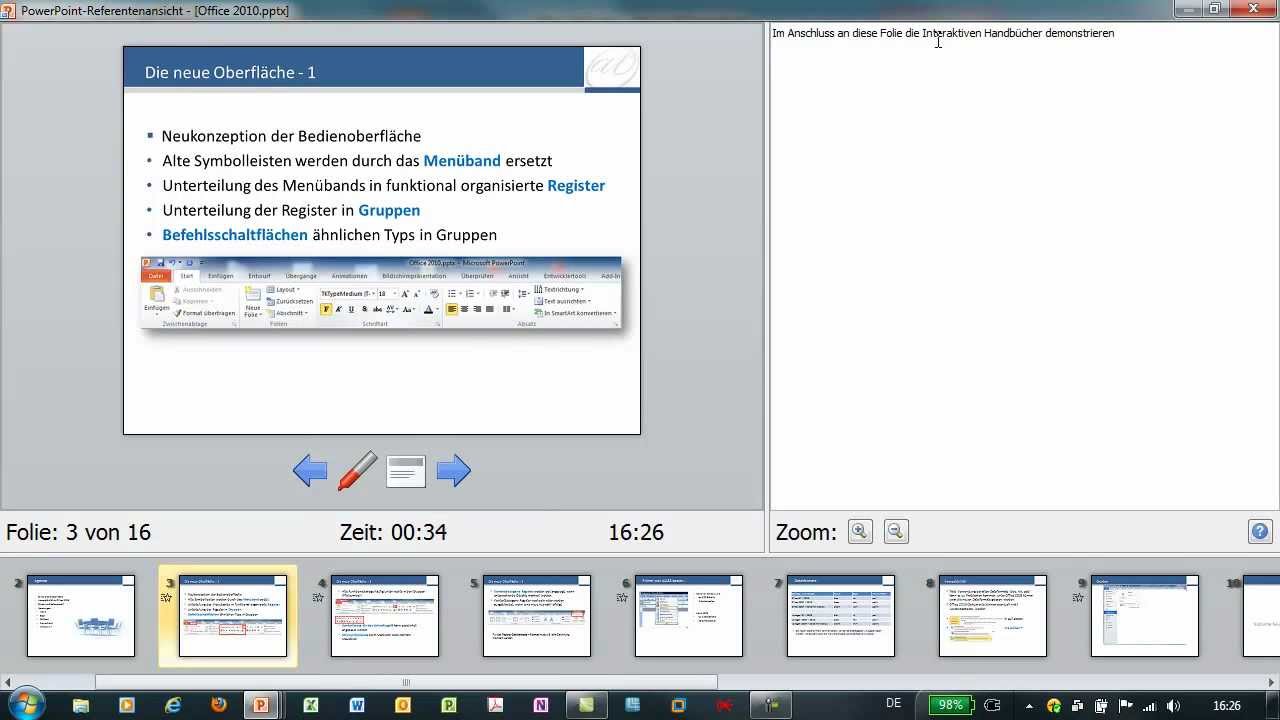1280x720 pixels.
Task: Click the 'Folie: 3 von 16' counter
Action: point(78,532)
